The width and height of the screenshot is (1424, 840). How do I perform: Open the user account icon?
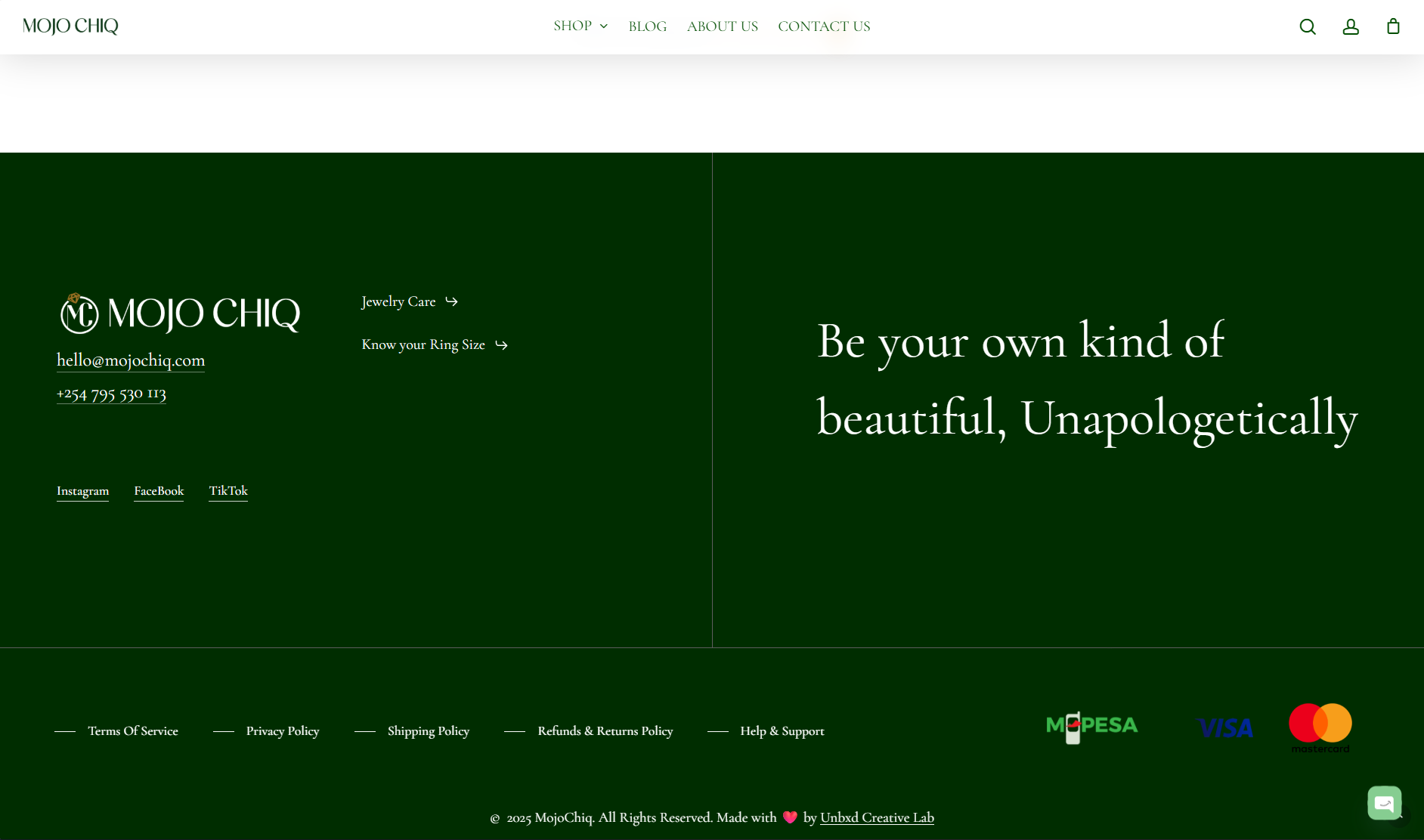[1351, 27]
